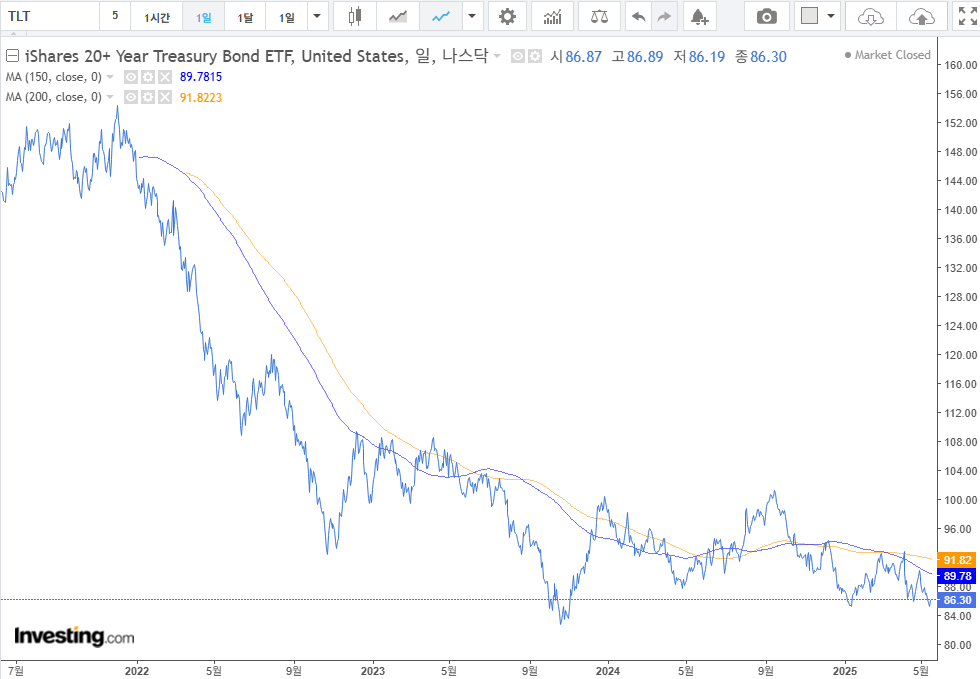The height and width of the screenshot is (679, 980).
Task: Click the MA 150 value 89.7815
Action: click(x=201, y=77)
